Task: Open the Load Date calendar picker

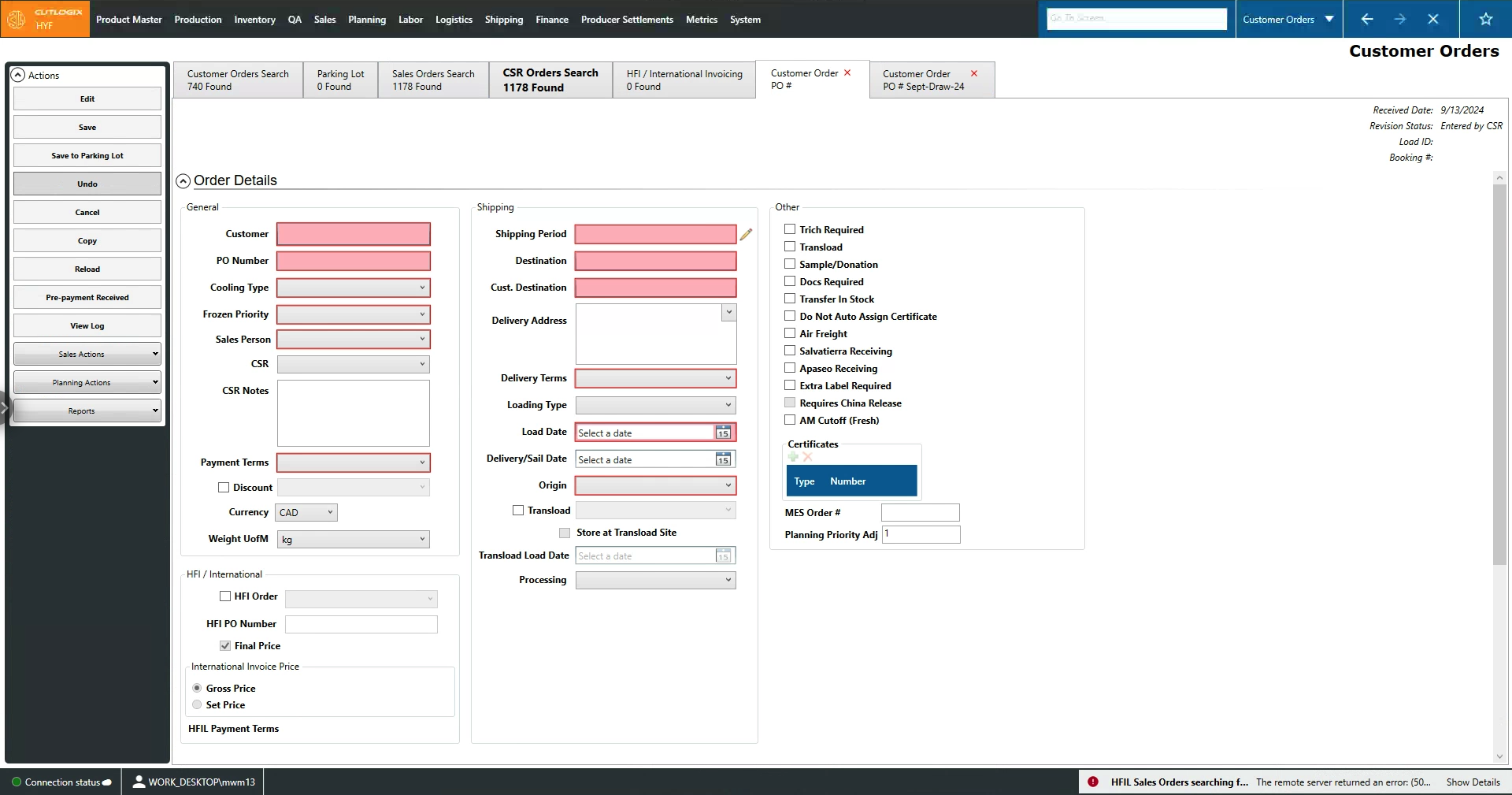Action: click(x=723, y=433)
